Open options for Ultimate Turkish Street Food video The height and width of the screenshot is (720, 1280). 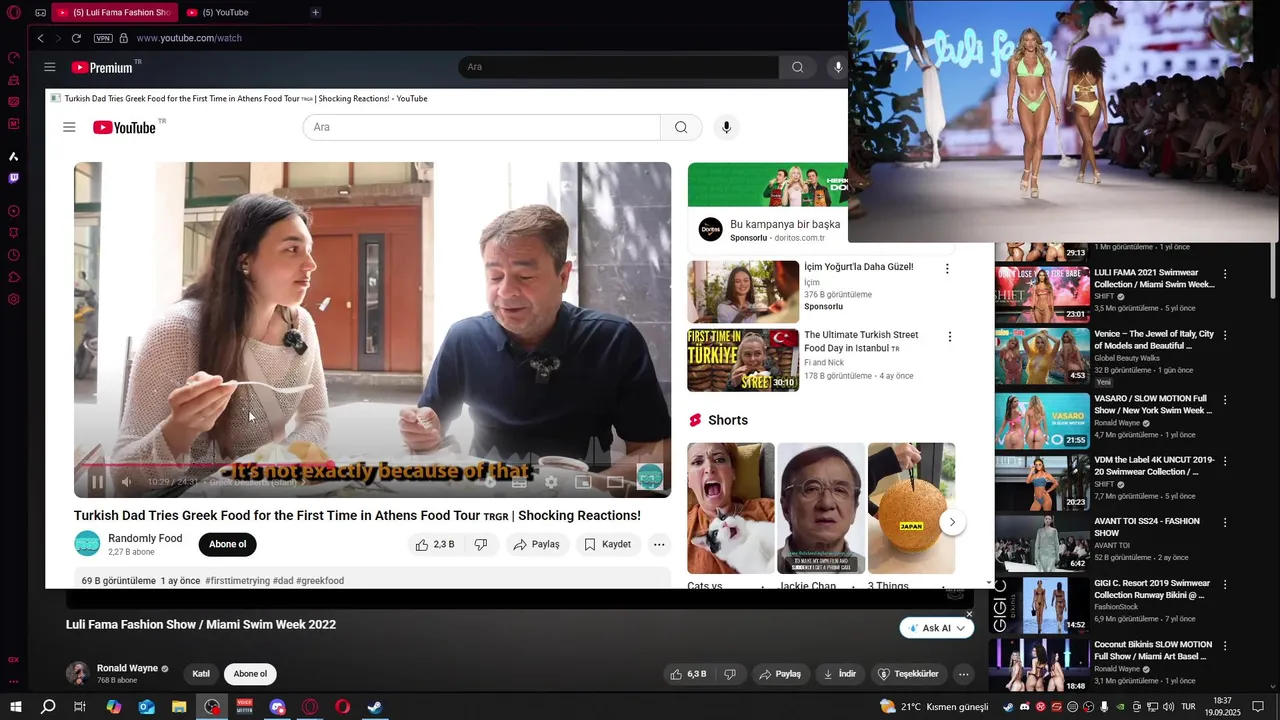(950, 337)
